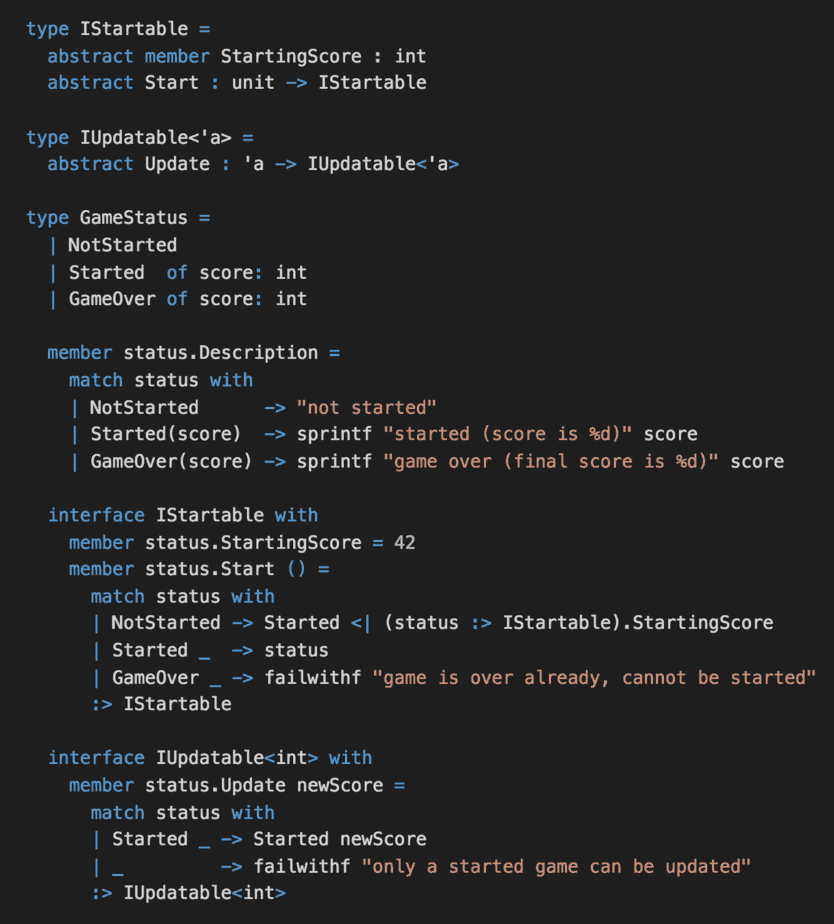834x924 pixels.
Task: Click the final ":> IUpdatable<int>" cast line
Action: 188,893
